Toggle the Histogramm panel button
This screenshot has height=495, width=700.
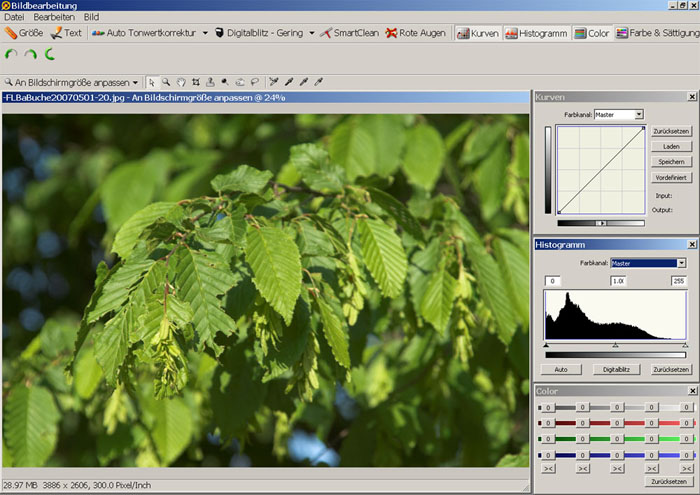point(536,33)
